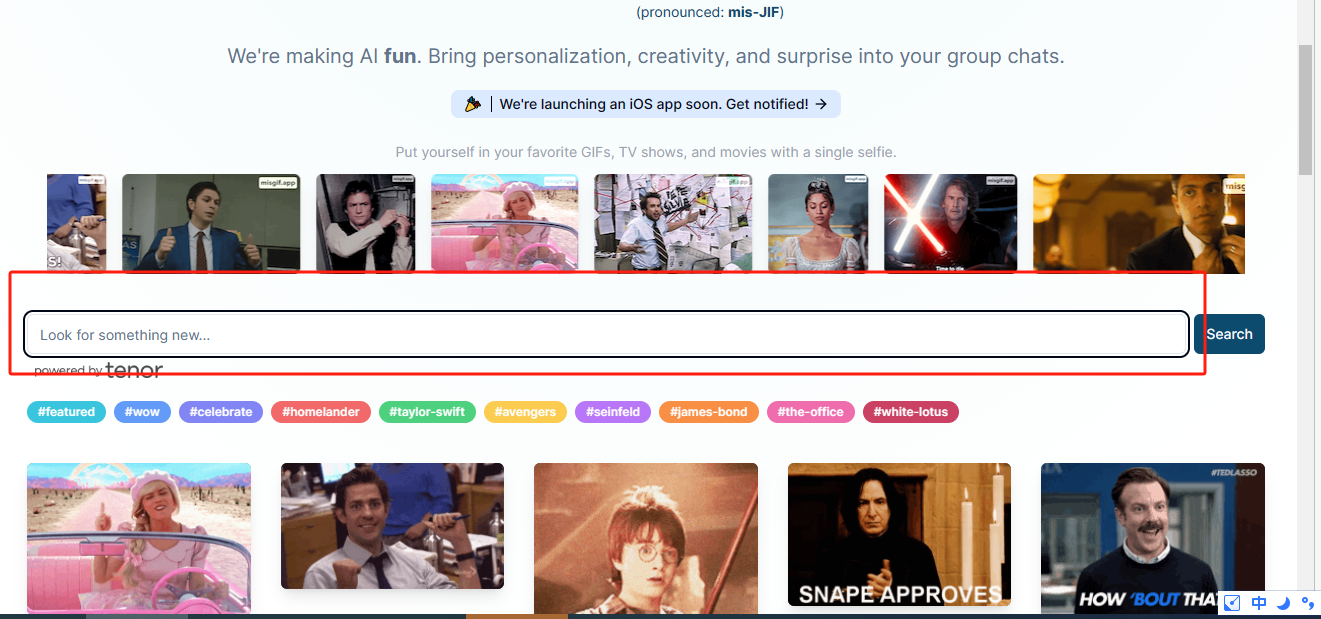Click the page vertical scrollbar thumb

[1305, 110]
